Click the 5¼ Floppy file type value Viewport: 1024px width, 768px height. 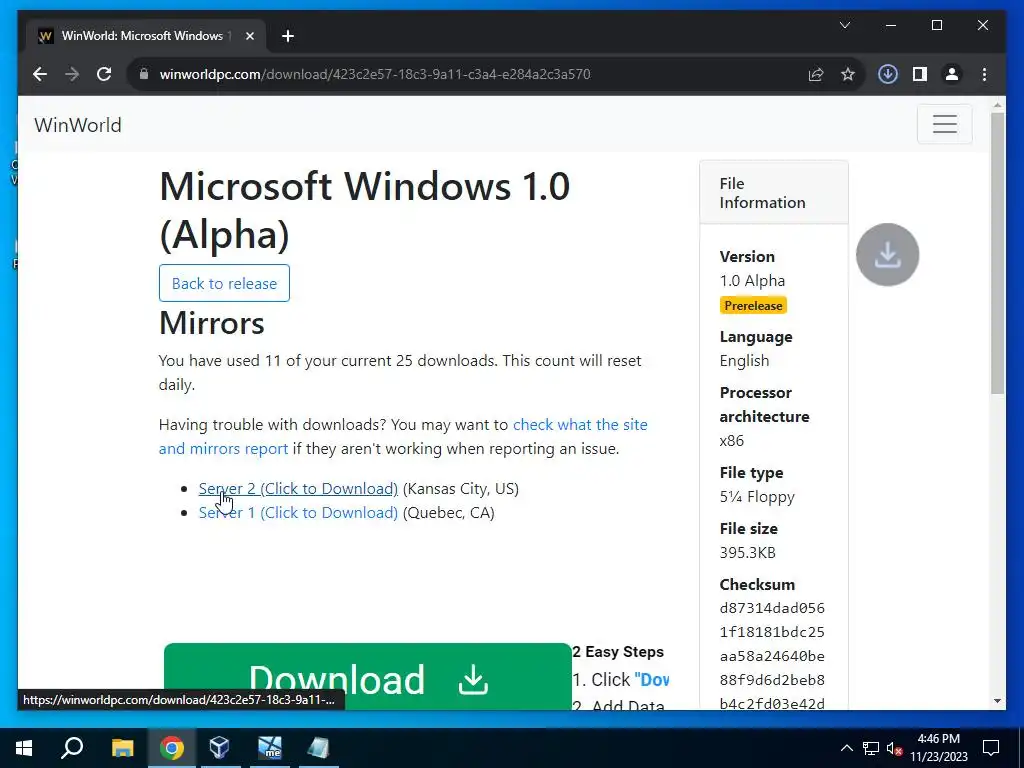pyautogui.click(x=757, y=497)
